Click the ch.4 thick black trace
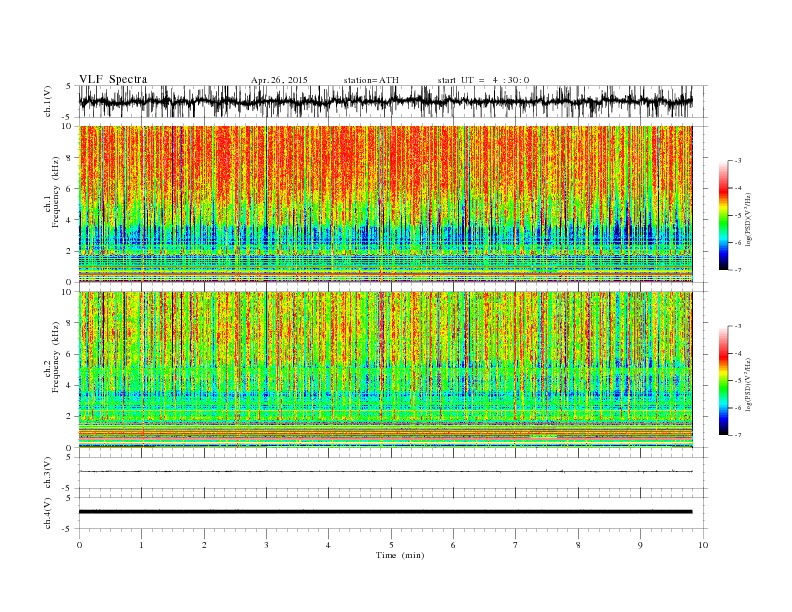This screenshot has height=612, width=792. point(386,512)
